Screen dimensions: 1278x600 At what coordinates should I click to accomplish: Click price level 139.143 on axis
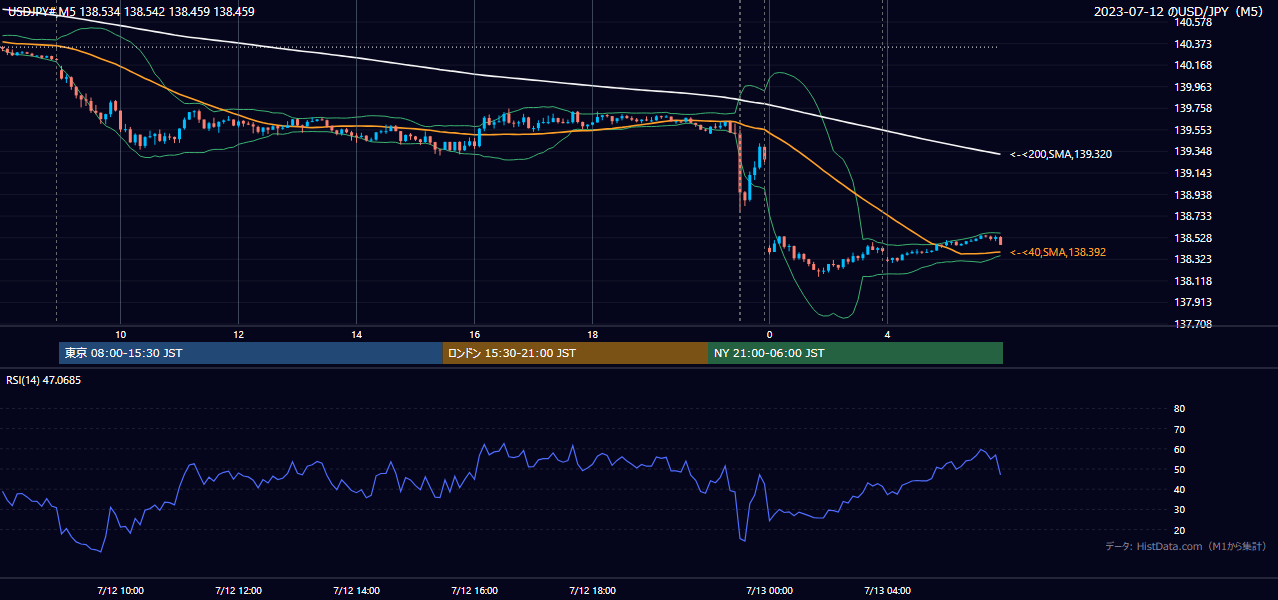[x=1194, y=173]
